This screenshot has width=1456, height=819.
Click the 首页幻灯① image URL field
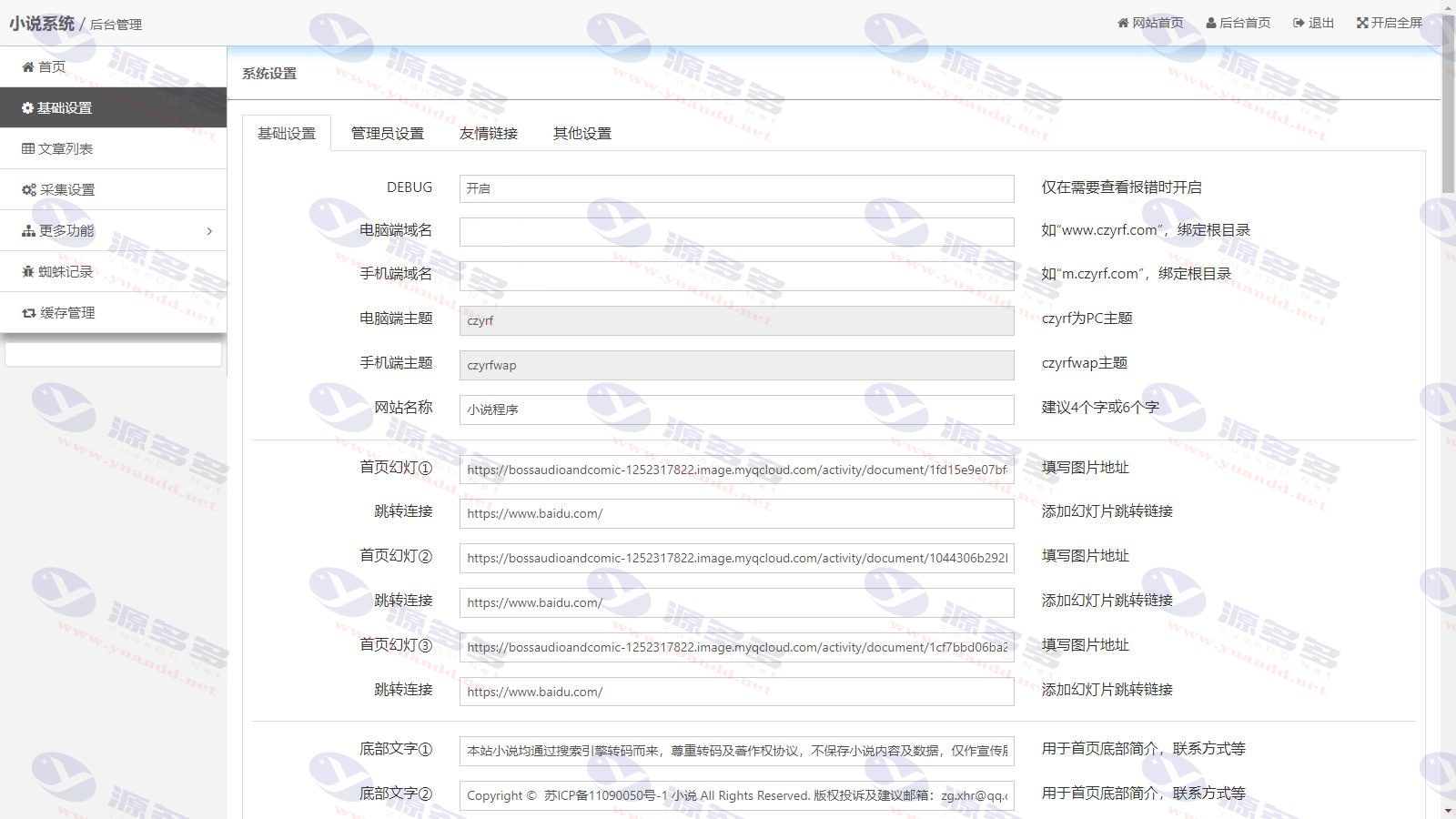[x=736, y=470]
